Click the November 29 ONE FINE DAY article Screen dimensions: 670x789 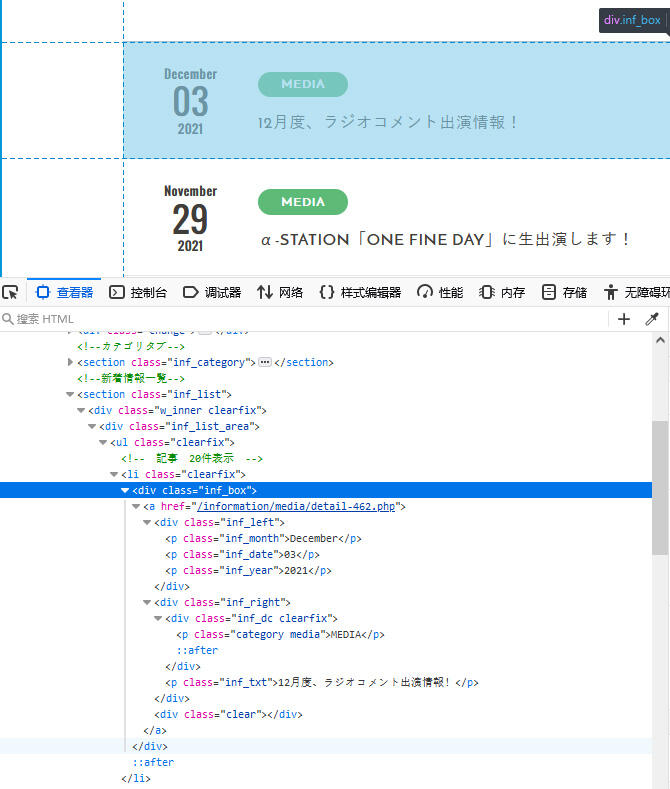(x=396, y=218)
